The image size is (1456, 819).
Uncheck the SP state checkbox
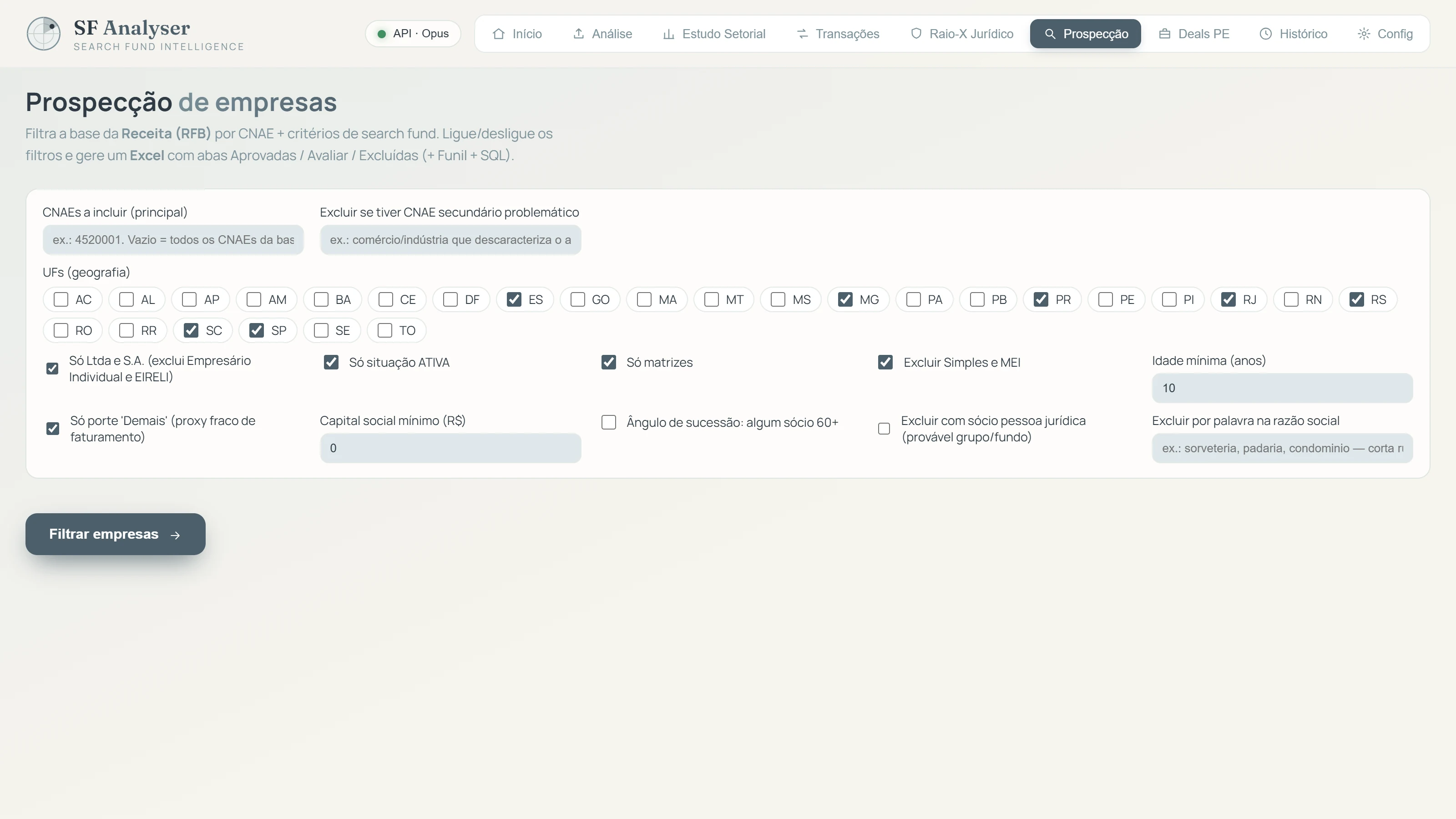tap(257, 330)
